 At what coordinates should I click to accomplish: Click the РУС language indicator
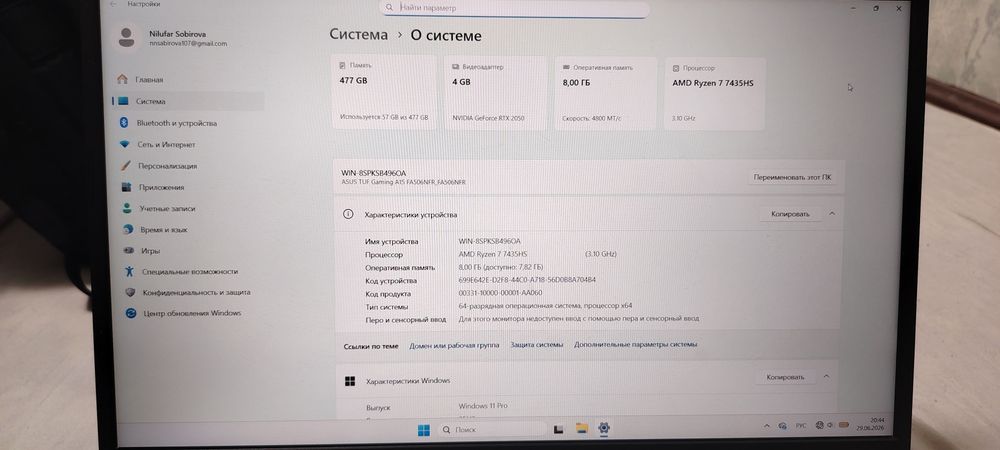[801, 425]
